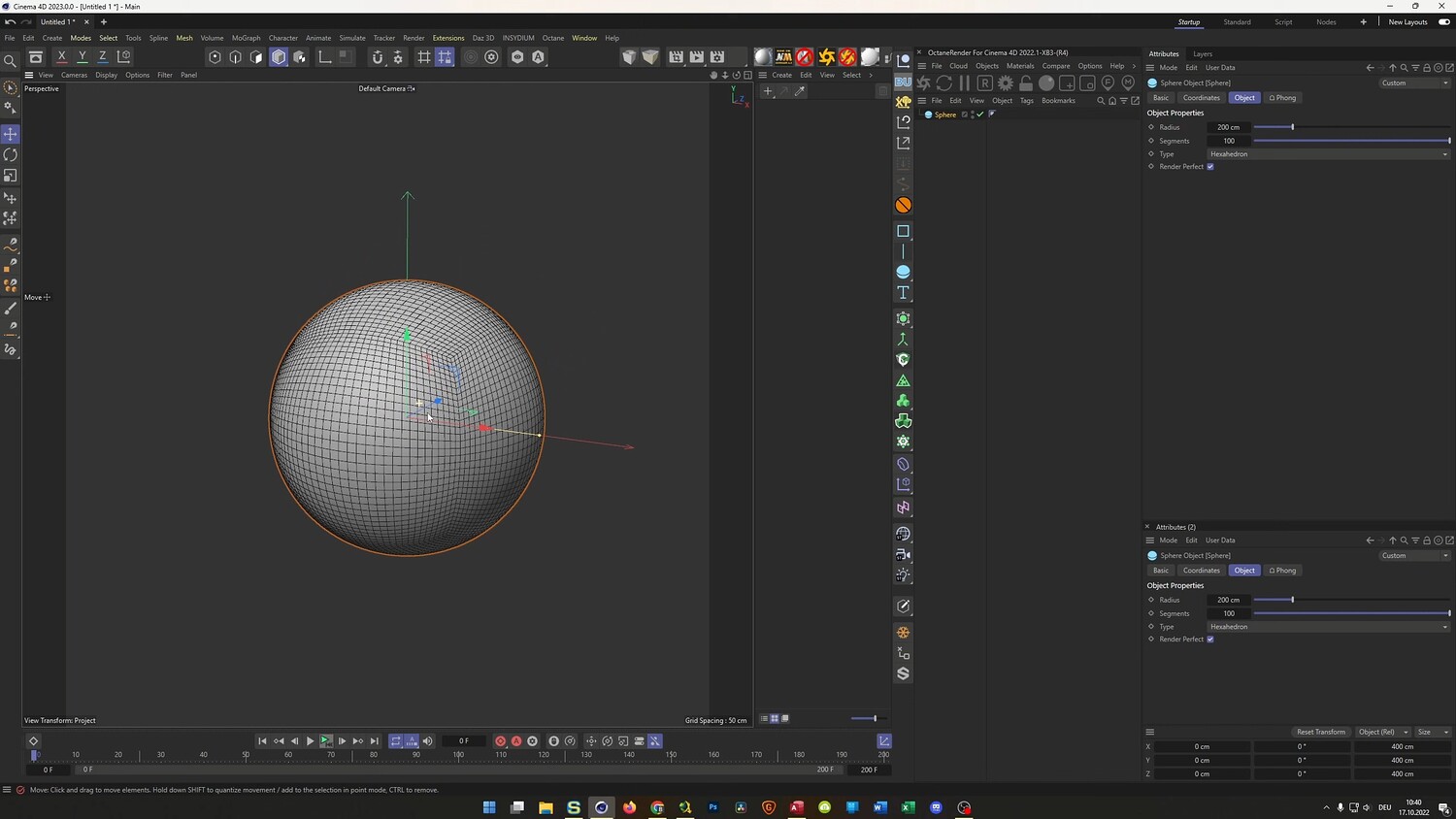Restart the Octane render with refresh icon
This screenshot has width=1456, height=819.
click(x=943, y=83)
